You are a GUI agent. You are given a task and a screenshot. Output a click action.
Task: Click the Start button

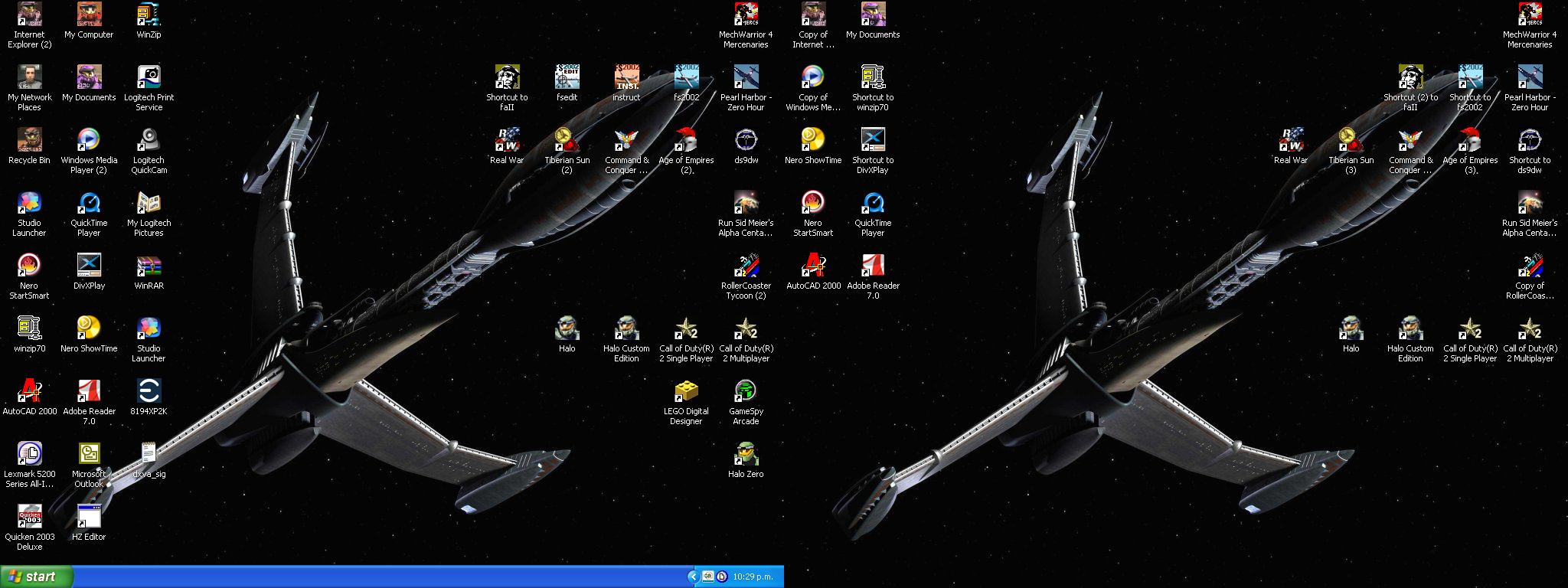coord(36,577)
